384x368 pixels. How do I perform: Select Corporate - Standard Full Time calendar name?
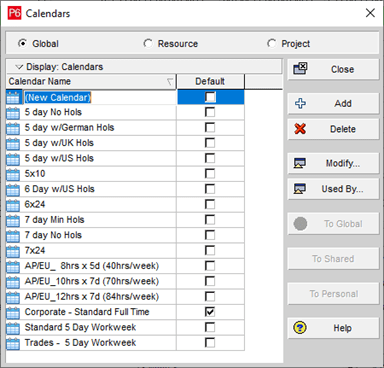(x=87, y=312)
